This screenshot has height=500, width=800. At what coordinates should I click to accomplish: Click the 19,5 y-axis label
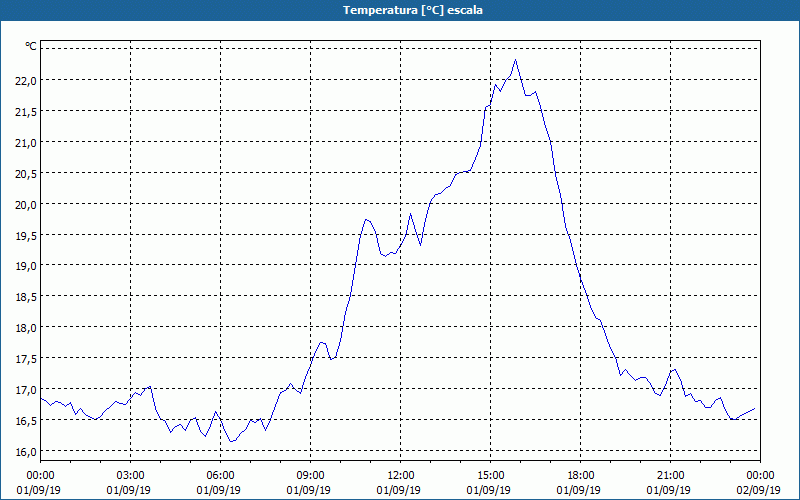26,236
